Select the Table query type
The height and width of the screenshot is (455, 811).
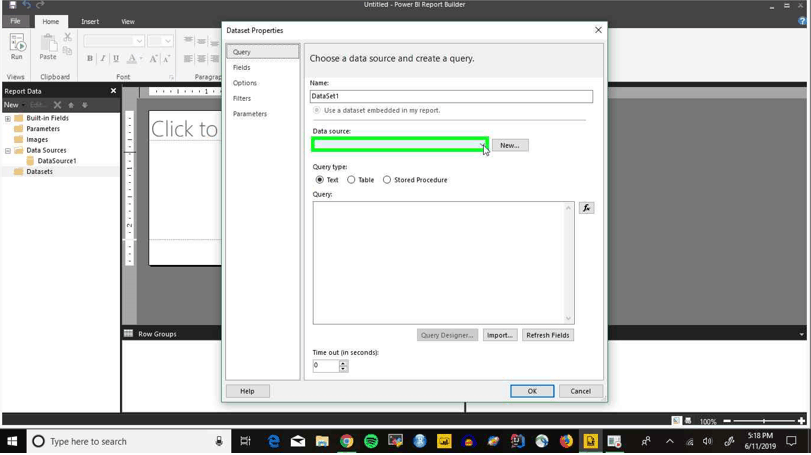[351, 180]
